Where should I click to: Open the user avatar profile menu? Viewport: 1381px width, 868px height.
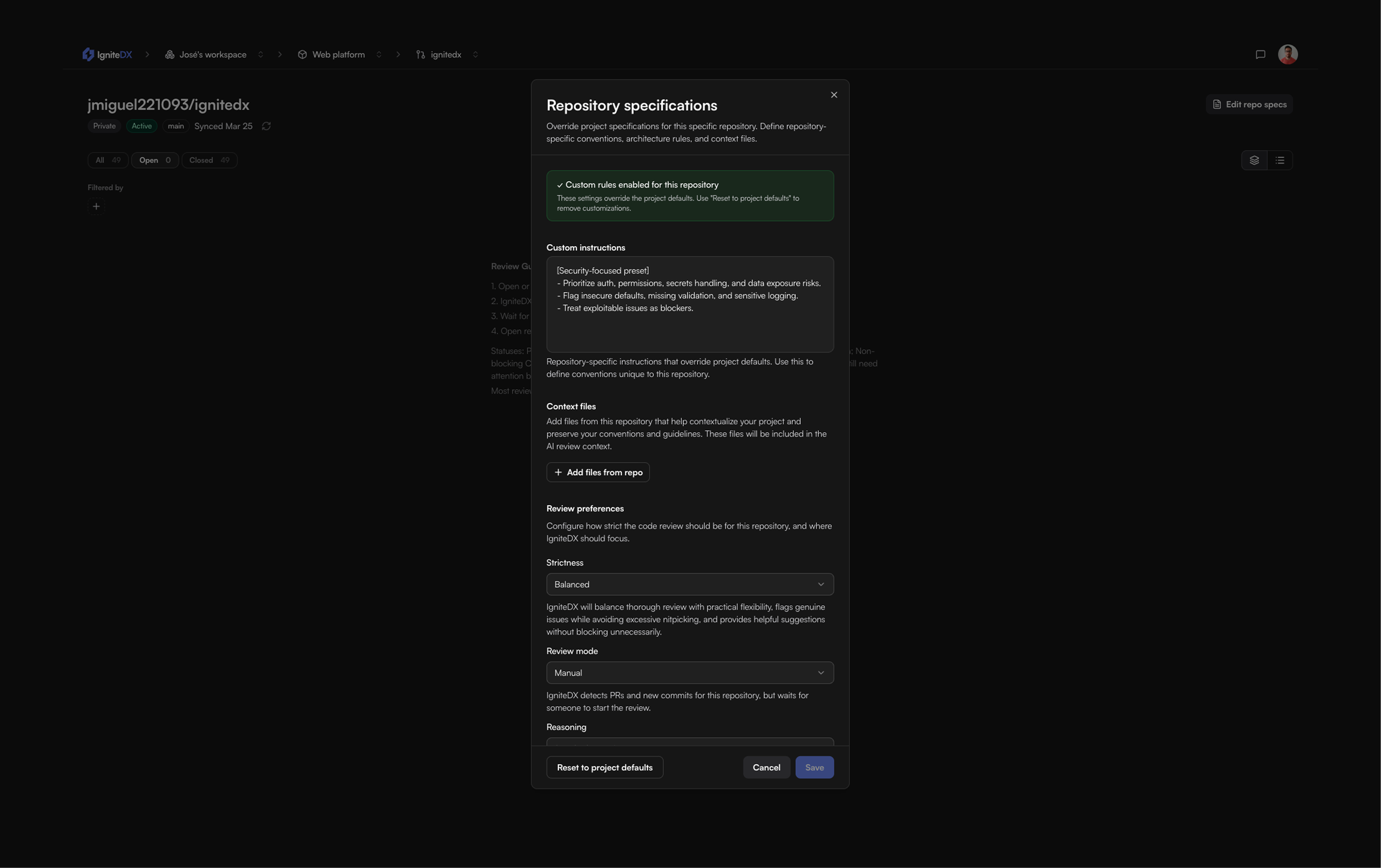[1288, 55]
